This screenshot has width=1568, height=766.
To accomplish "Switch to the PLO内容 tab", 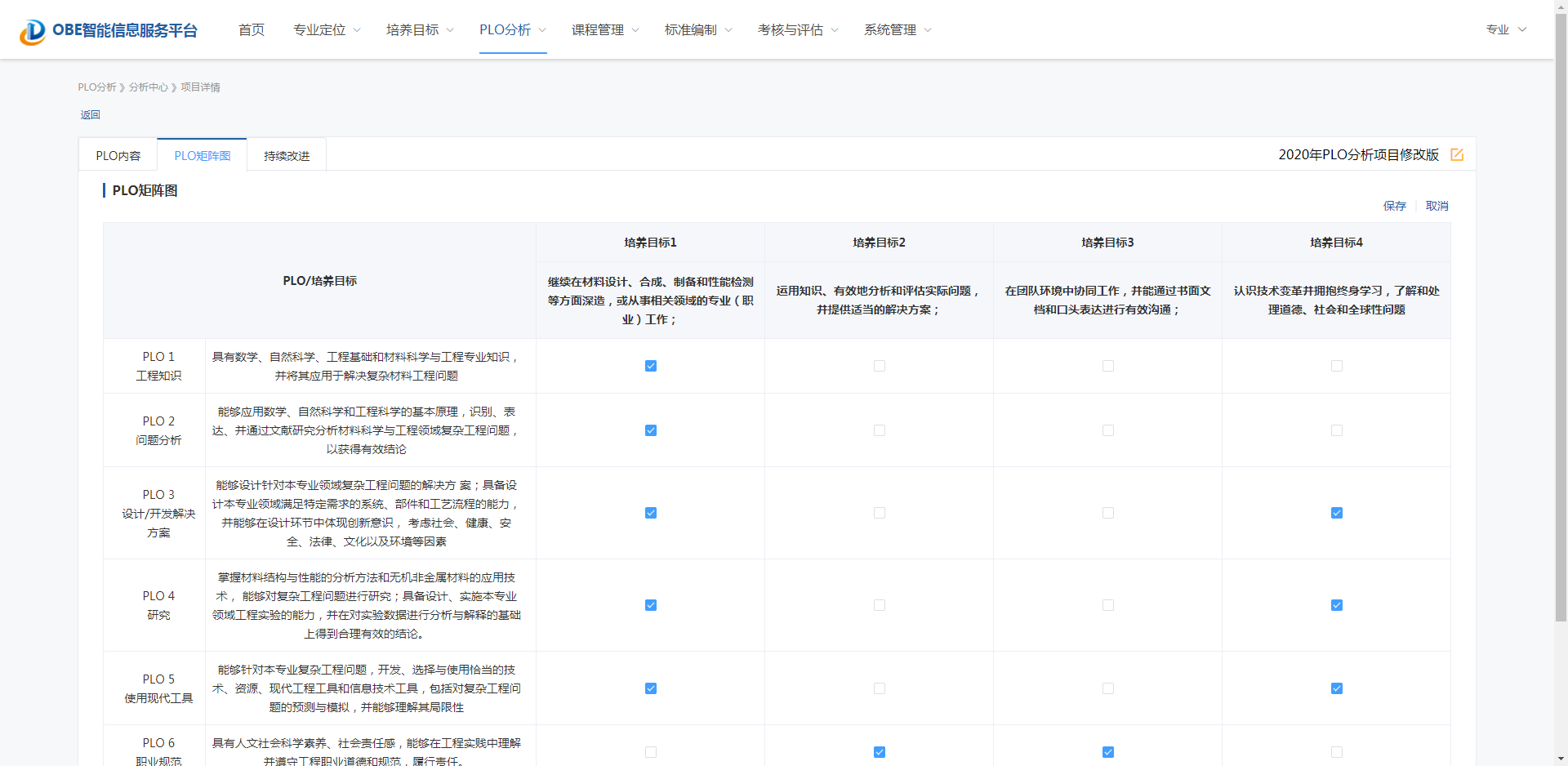I will pos(118,156).
